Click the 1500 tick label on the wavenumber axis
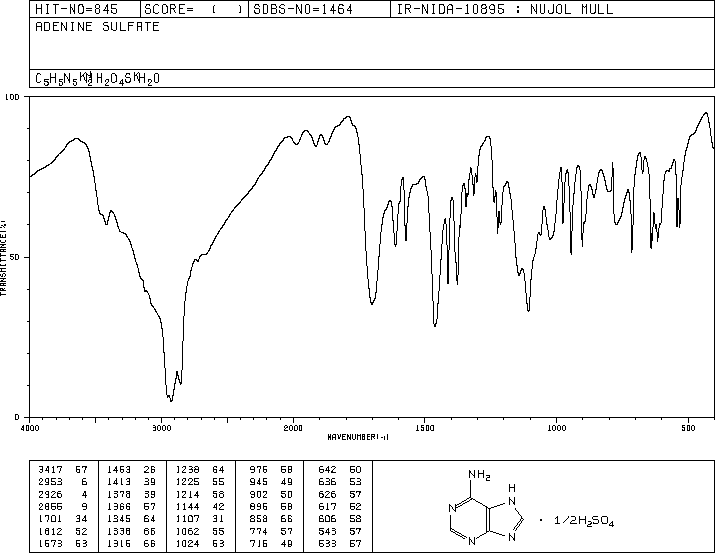Viewport: 715px width, 553px height. tap(425, 428)
